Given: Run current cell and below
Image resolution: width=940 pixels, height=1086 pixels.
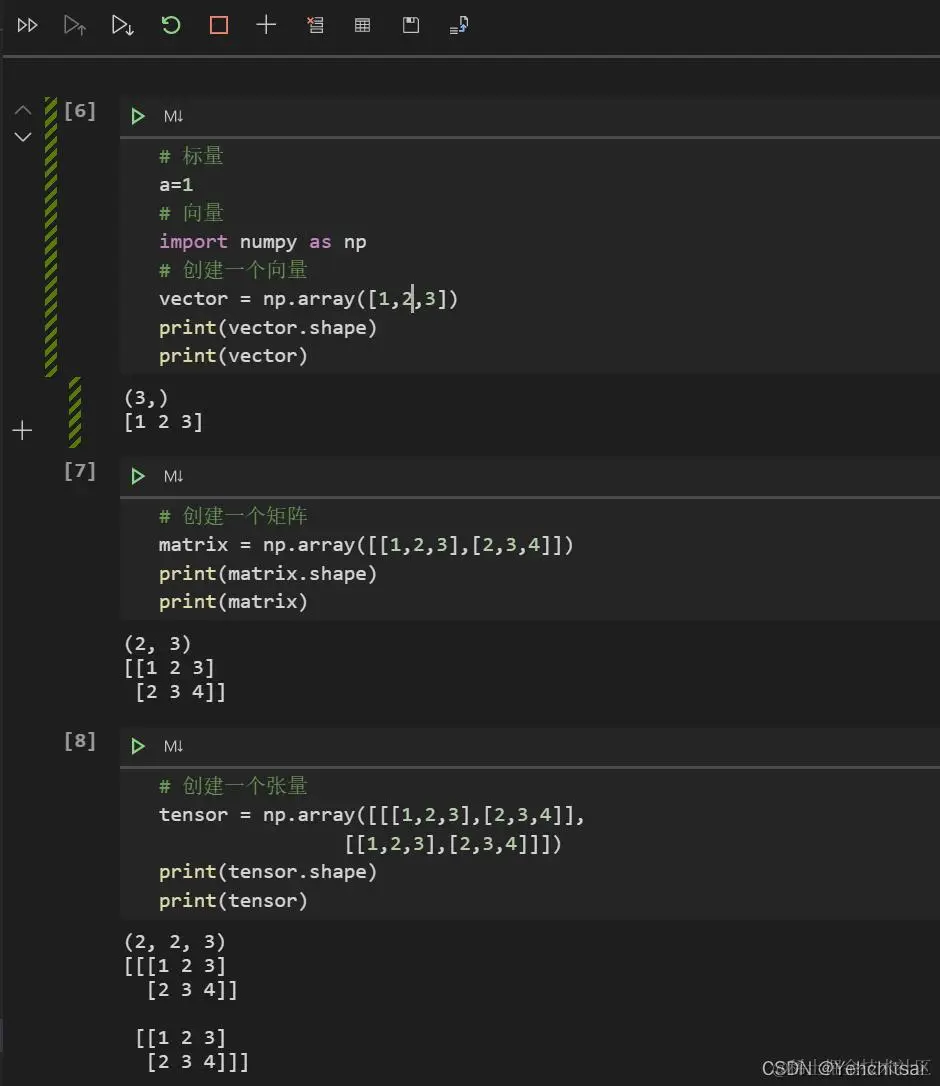Looking at the screenshot, I should tap(123, 26).
